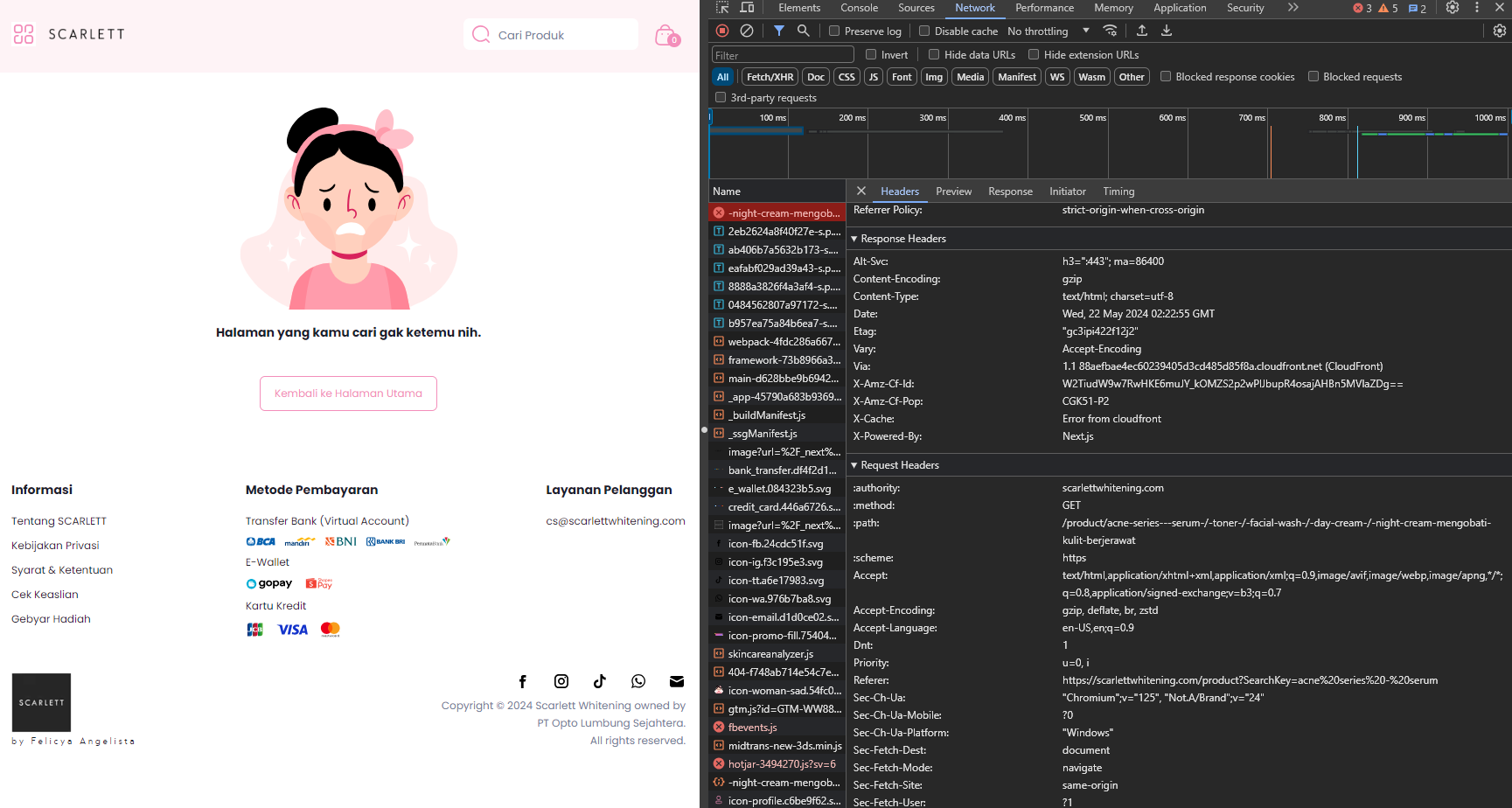Select the skincareanalyzer.js request row

click(x=777, y=654)
